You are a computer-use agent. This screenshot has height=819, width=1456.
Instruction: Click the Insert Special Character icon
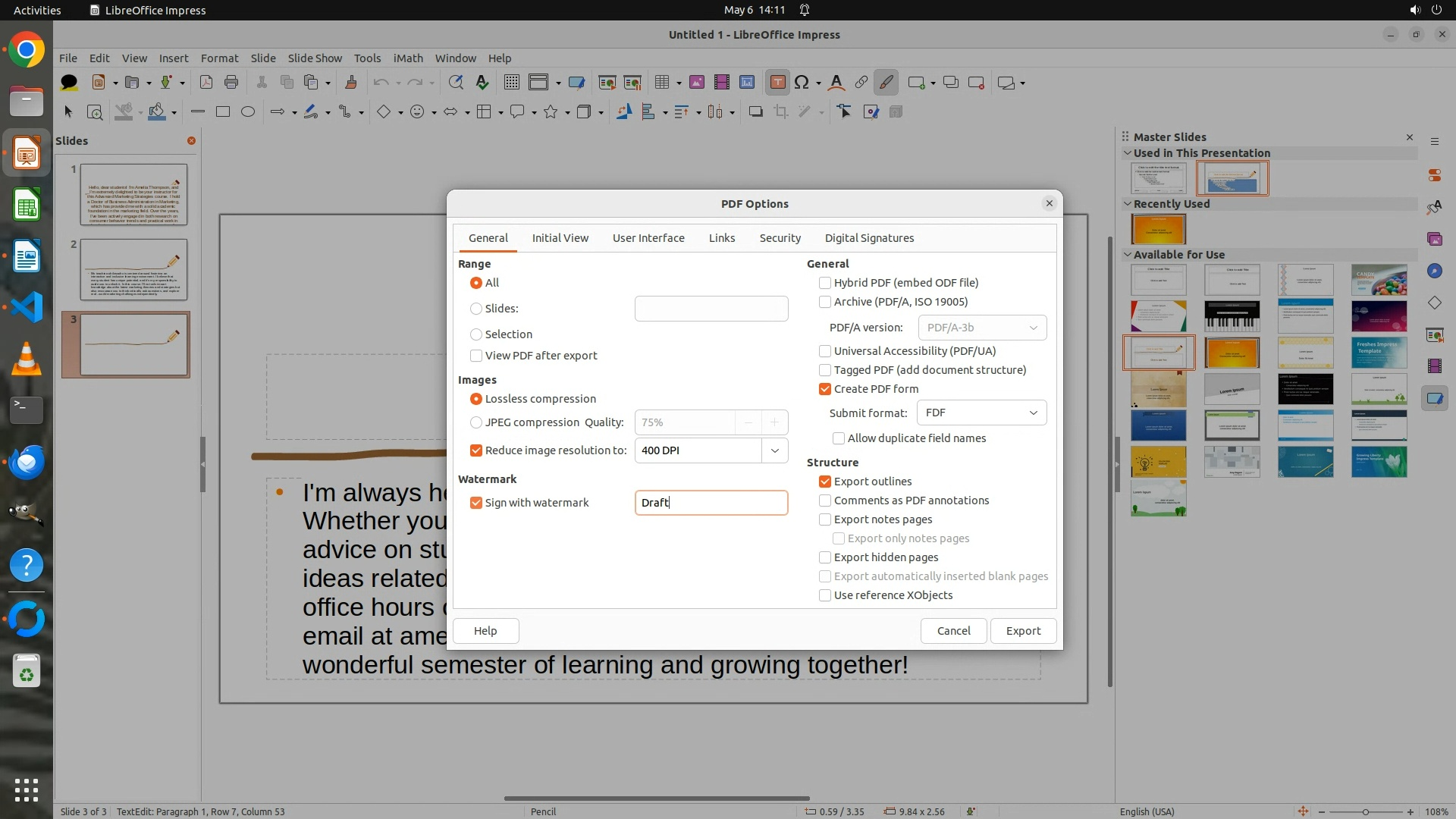click(802, 83)
